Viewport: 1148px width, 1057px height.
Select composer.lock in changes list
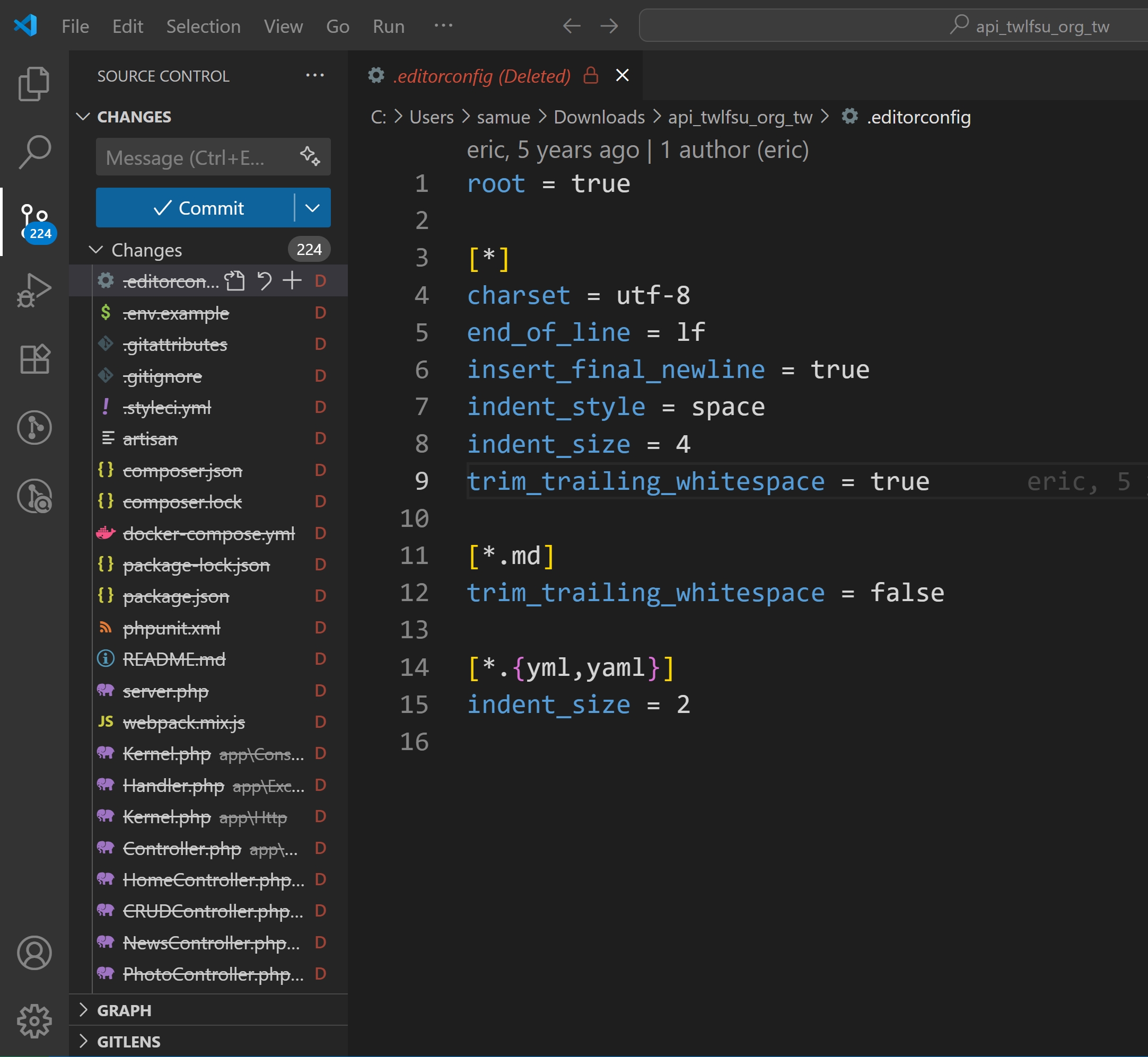[208, 501]
